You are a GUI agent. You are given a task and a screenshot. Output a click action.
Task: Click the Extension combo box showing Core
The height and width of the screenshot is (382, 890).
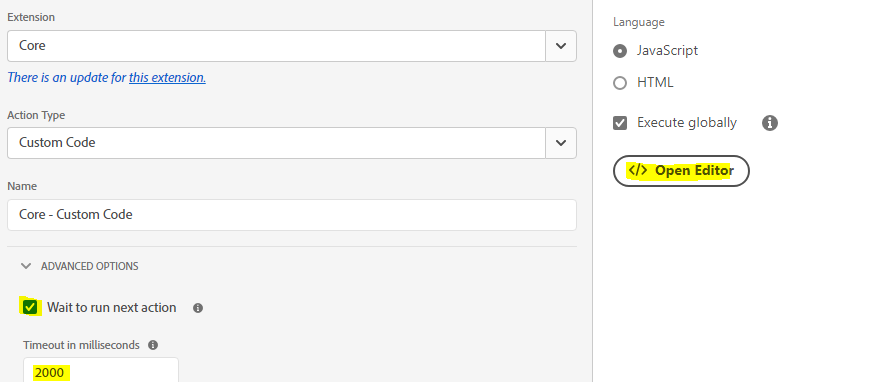click(276, 46)
